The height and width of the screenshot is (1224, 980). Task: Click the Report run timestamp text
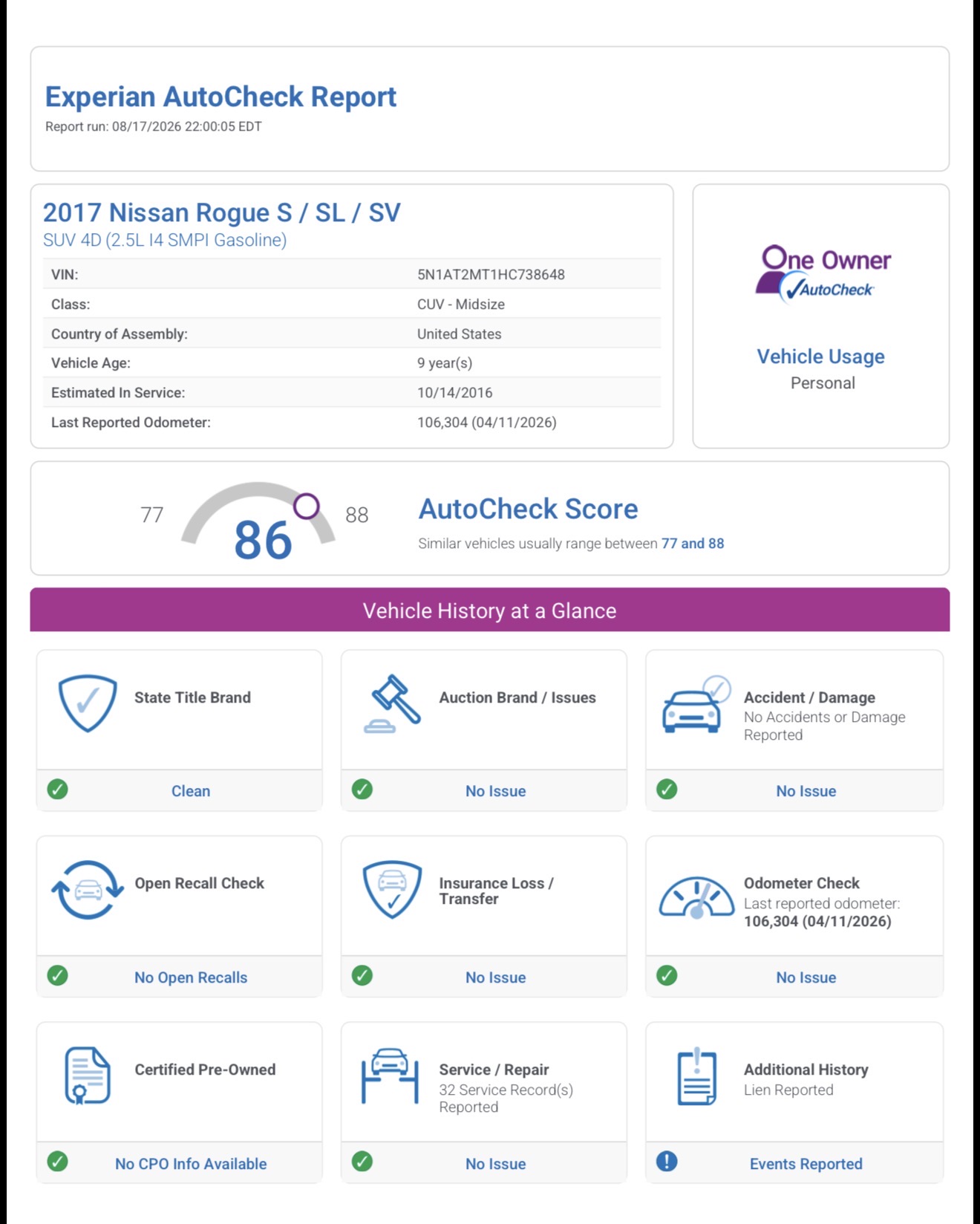(x=154, y=126)
